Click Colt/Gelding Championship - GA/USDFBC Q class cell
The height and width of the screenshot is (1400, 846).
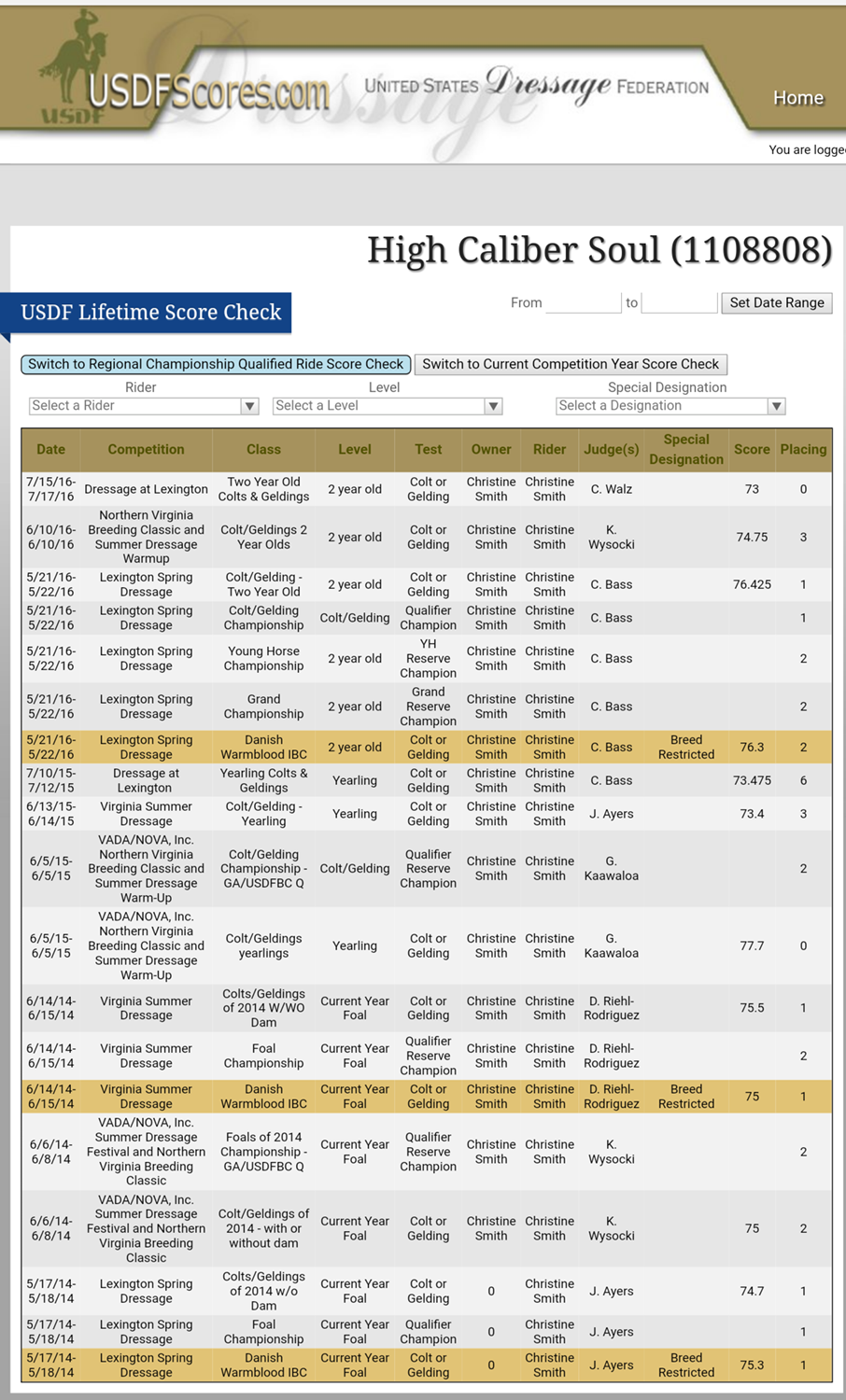263,869
